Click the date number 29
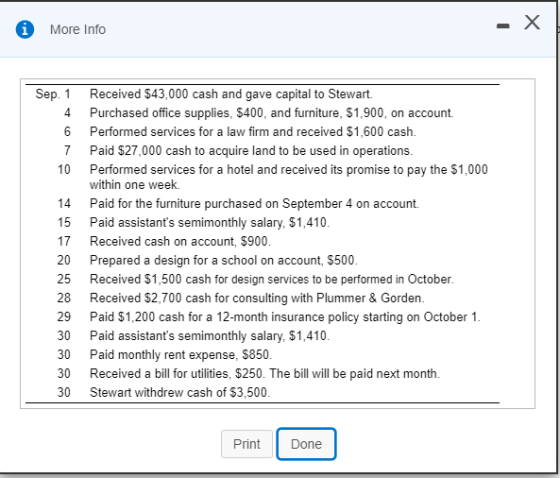This screenshot has height=478, width=560. click(64, 317)
